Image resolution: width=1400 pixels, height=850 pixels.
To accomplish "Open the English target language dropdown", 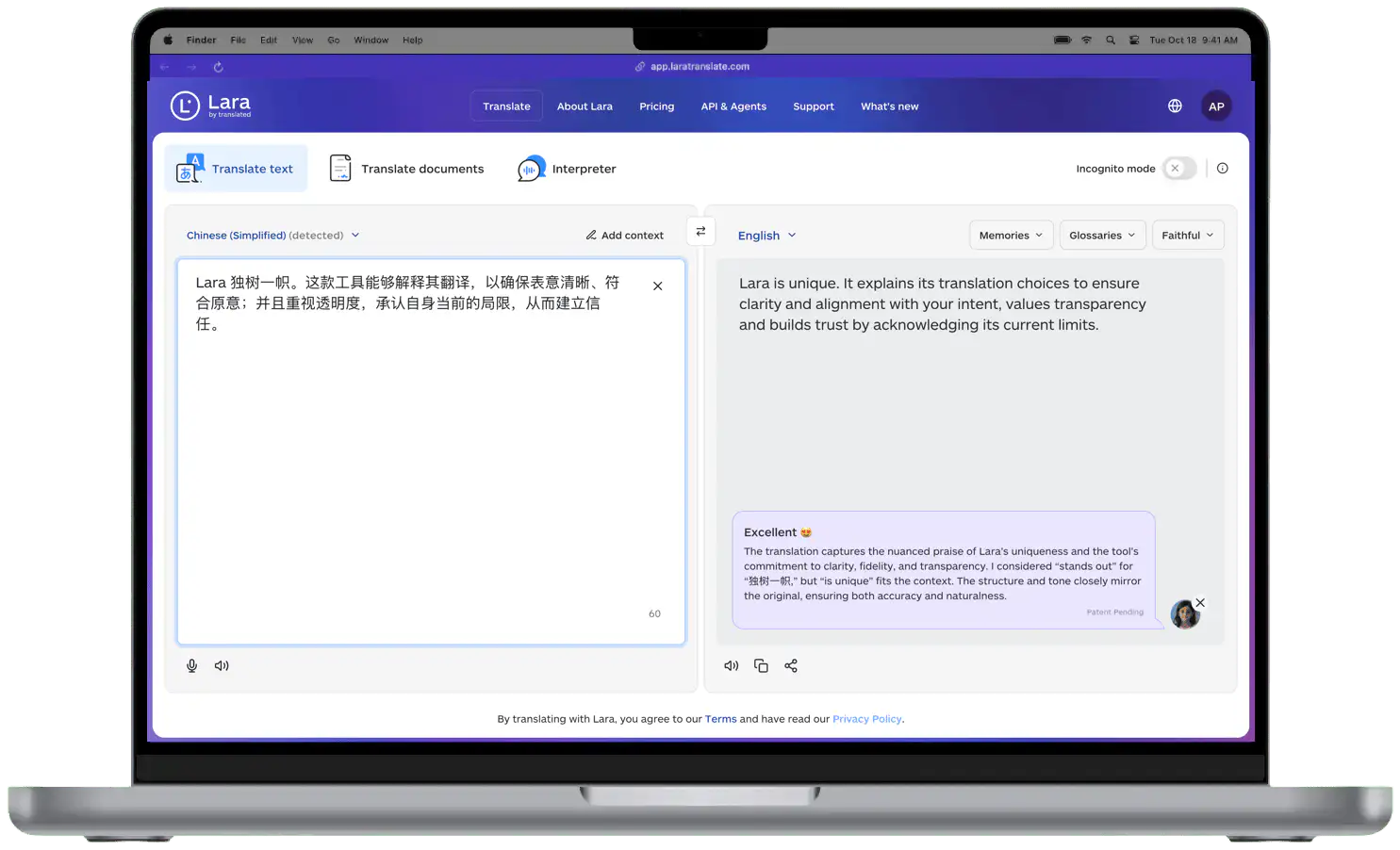I will tap(766, 236).
